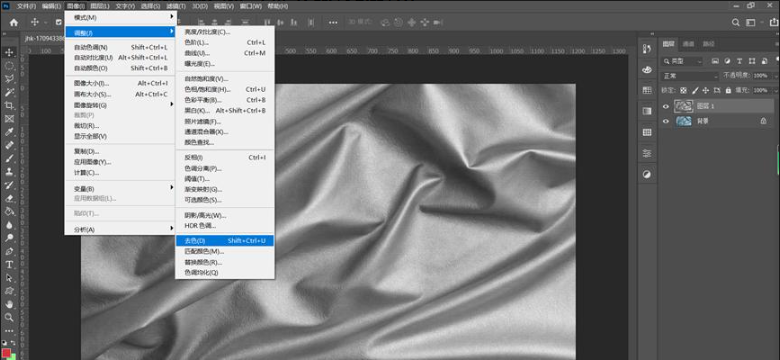780x360 pixels.
Task: Open the 正常 blend mode dropdown
Action: coord(690,76)
